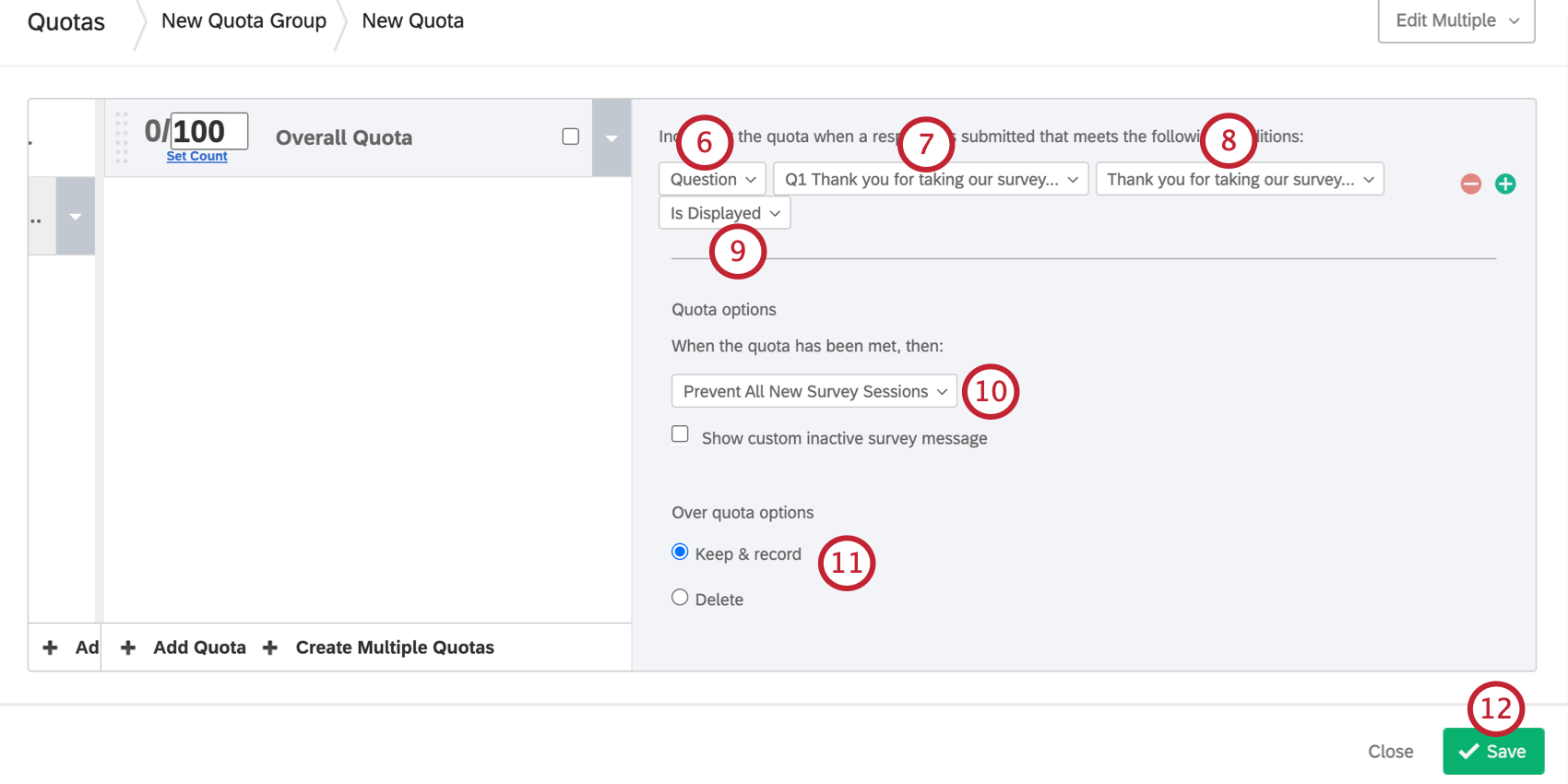
Task: Select the Delete over quota option
Action: pyautogui.click(x=680, y=598)
